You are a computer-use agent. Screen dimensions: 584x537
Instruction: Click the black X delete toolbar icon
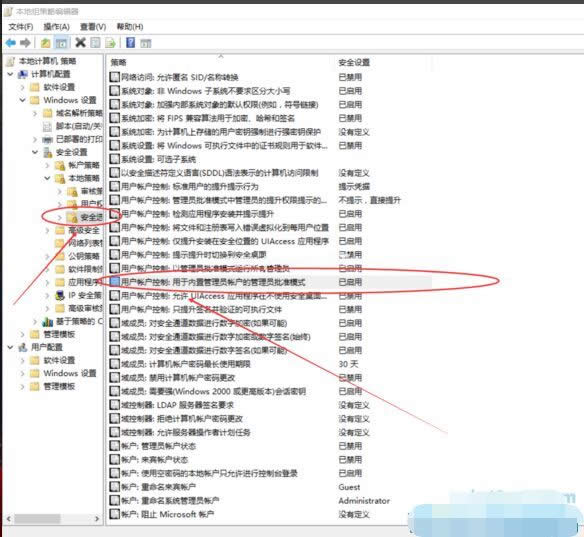pos(80,43)
